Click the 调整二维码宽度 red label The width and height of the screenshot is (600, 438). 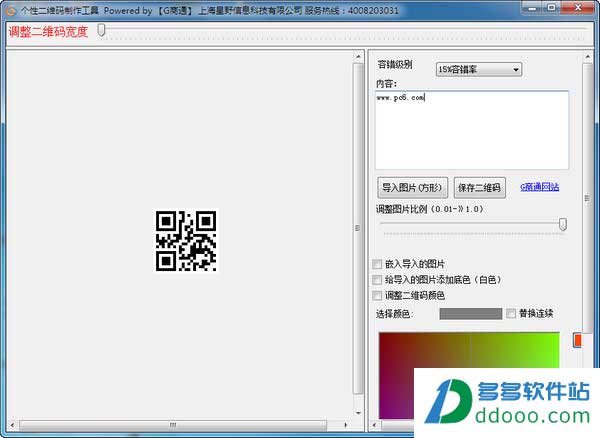tap(48, 31)
